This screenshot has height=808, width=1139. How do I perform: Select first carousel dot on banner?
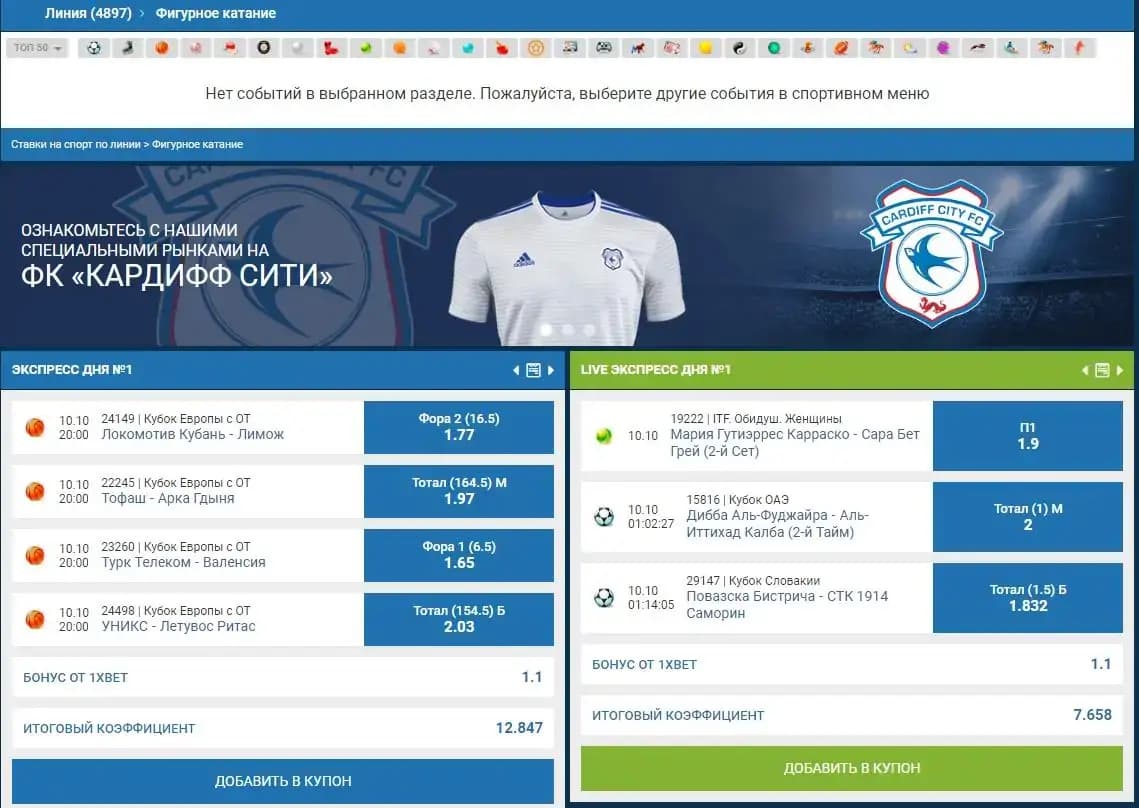546,330
